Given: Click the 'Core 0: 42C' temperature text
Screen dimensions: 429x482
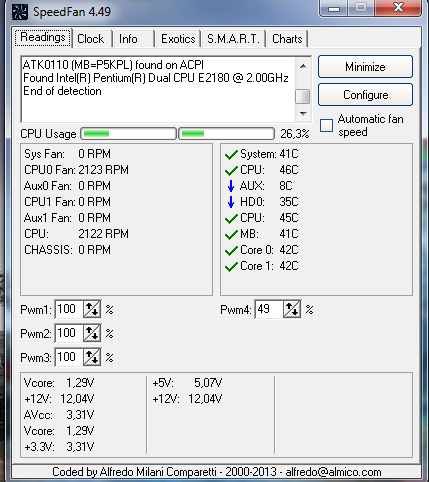Looking at the screenshot, I should click(x=269, y=250).
